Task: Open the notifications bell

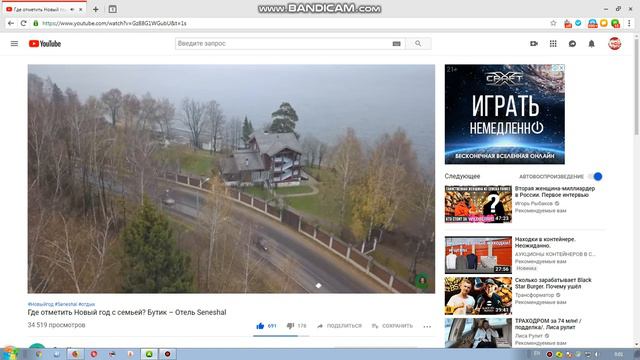Action: [591, 44]
